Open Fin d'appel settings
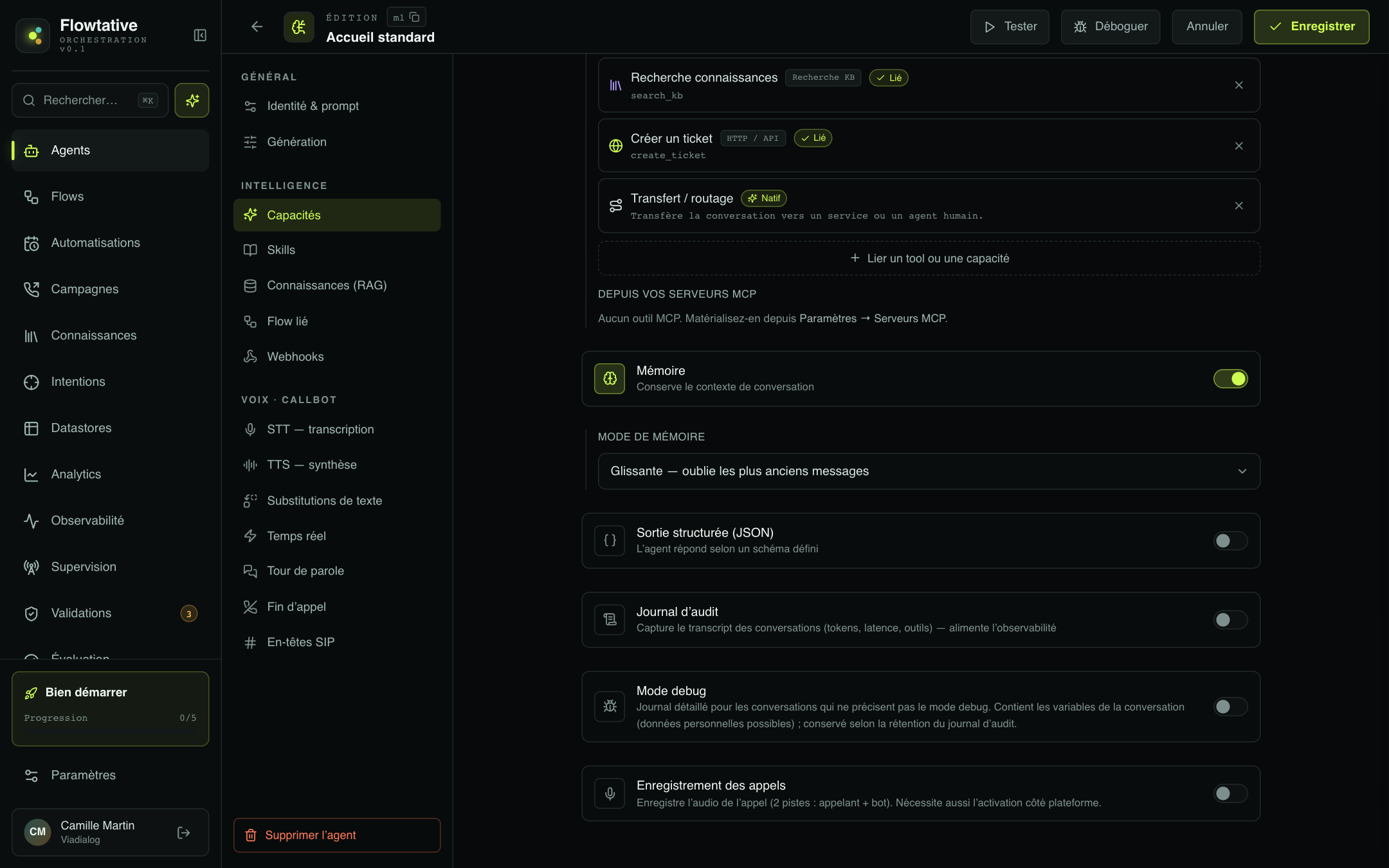 (337, 607)
